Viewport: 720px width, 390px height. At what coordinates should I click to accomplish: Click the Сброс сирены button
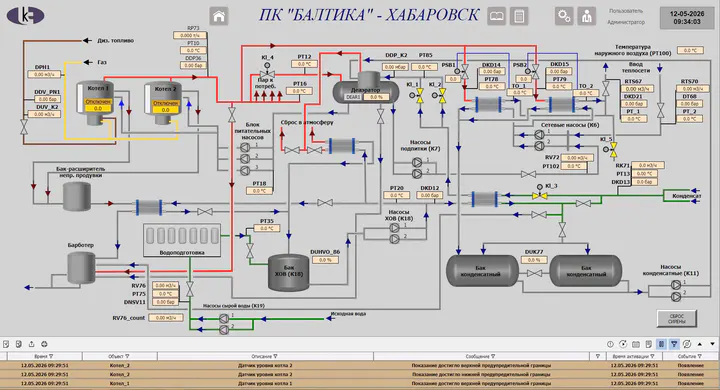(677, 318)
